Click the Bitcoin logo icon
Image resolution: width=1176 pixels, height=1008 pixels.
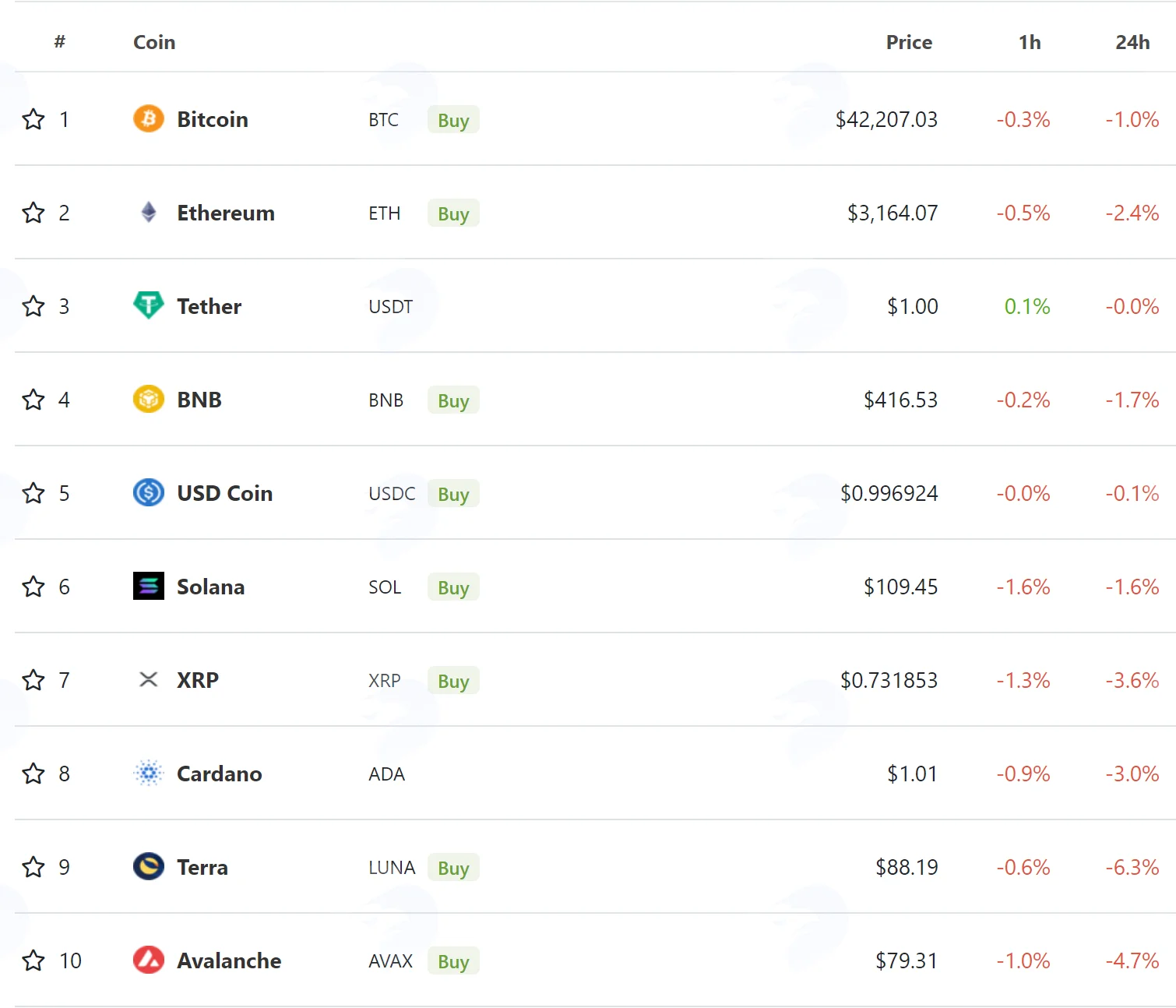click(149, 119)
